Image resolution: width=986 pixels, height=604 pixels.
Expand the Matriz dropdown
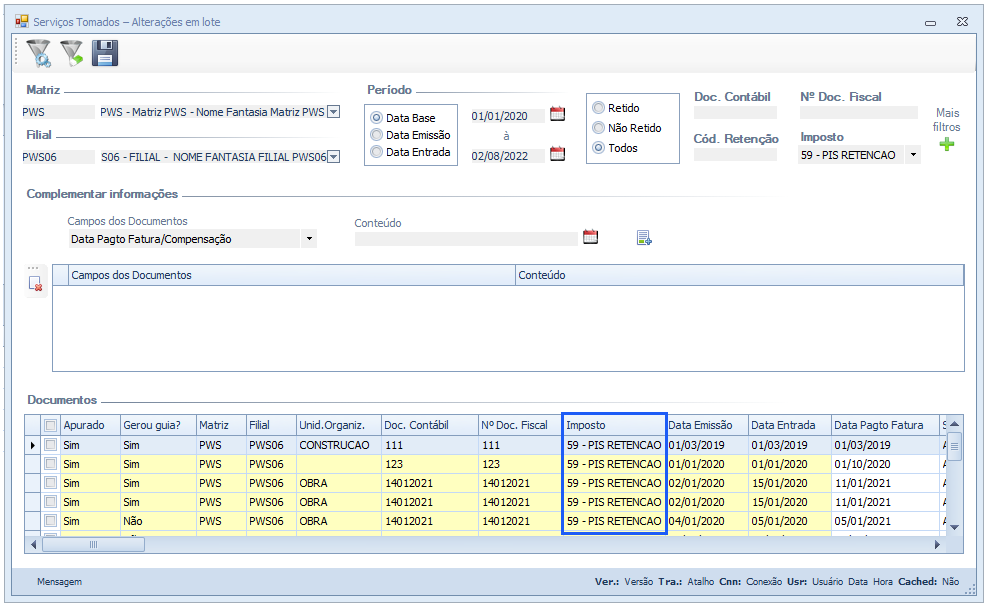tap(334, 112)
